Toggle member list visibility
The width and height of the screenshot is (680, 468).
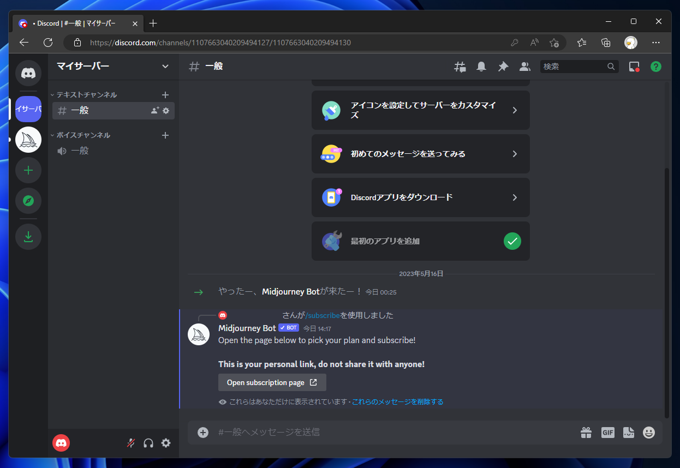pos(525,66)
